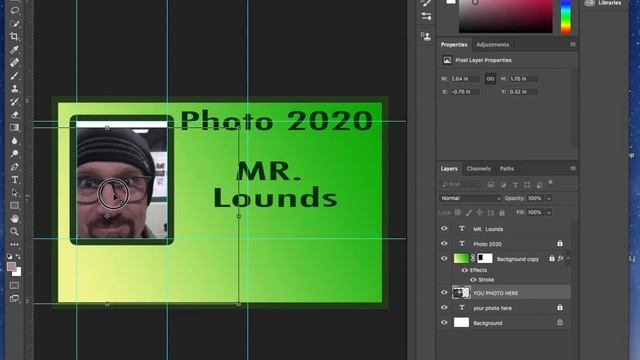The width and height of the screenshot is (640, 360).
Task: Select the Hand tool
Action: pos(15,218)
